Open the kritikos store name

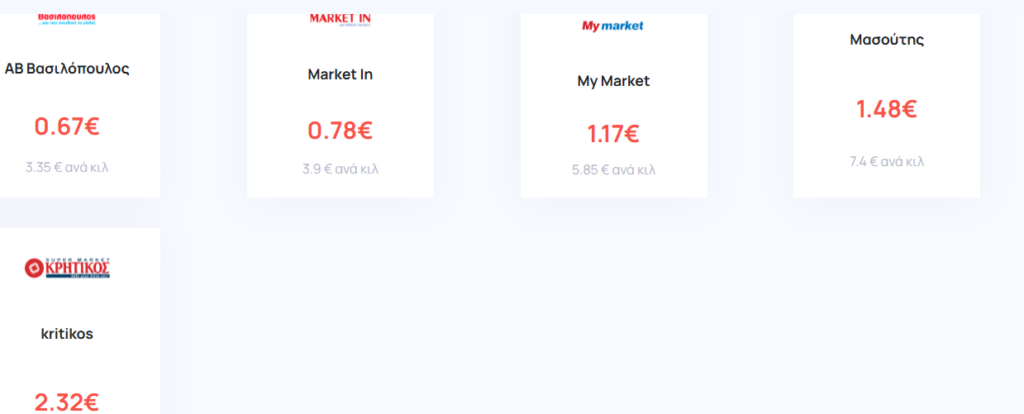(67, 334)
